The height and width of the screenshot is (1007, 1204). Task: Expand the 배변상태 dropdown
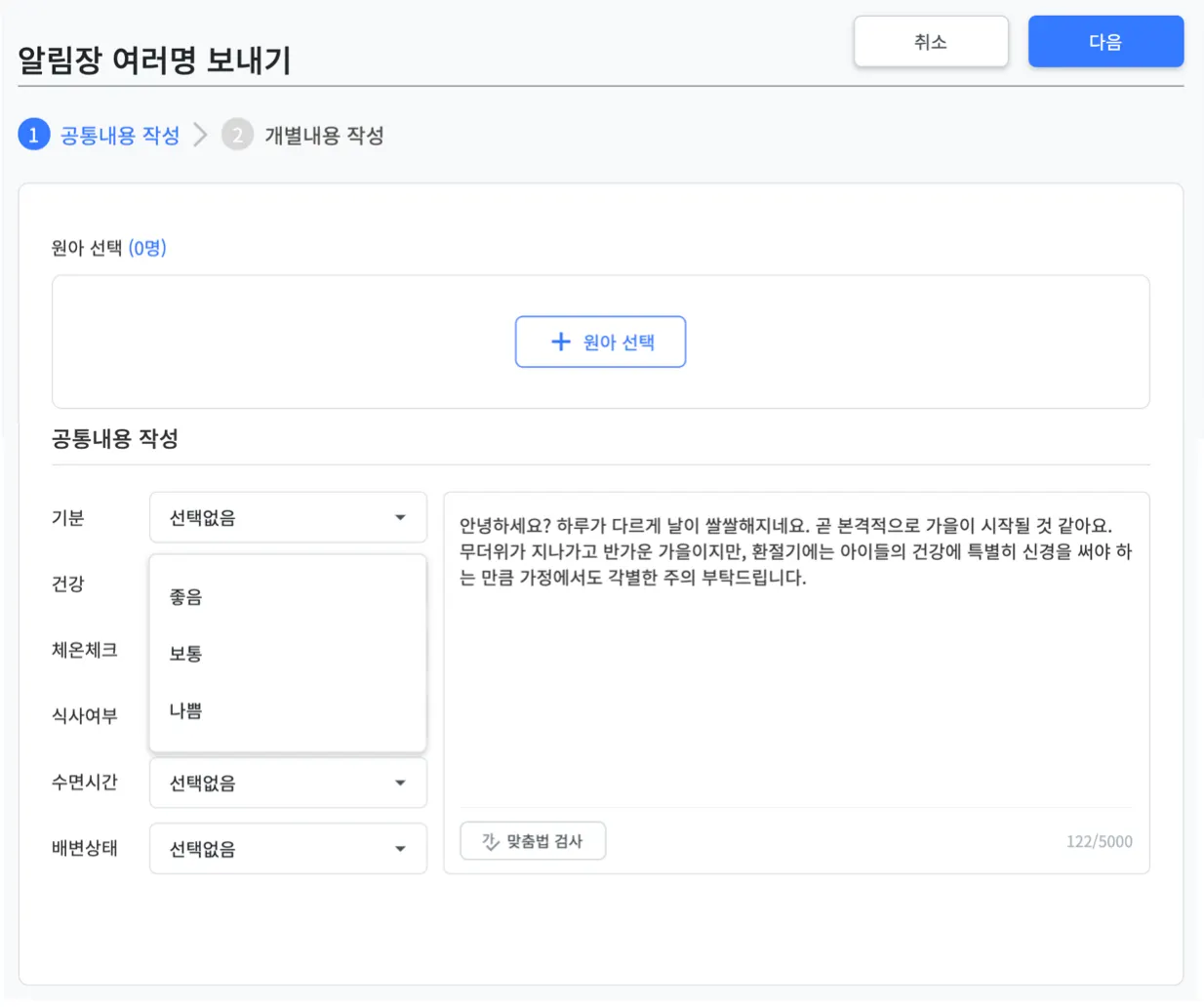coord(287,849)
